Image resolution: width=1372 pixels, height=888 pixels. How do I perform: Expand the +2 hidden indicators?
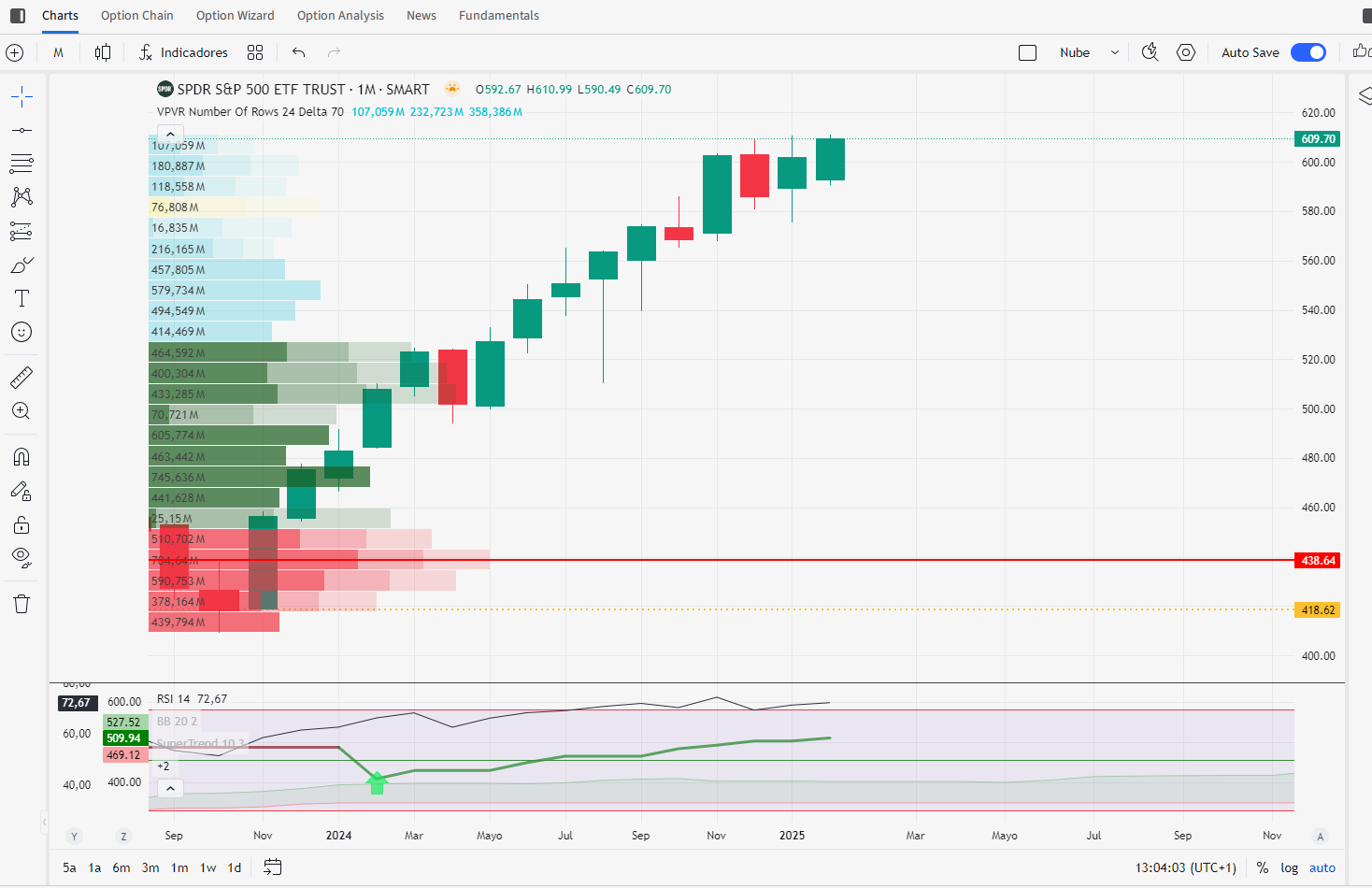[x=164, y=766]
